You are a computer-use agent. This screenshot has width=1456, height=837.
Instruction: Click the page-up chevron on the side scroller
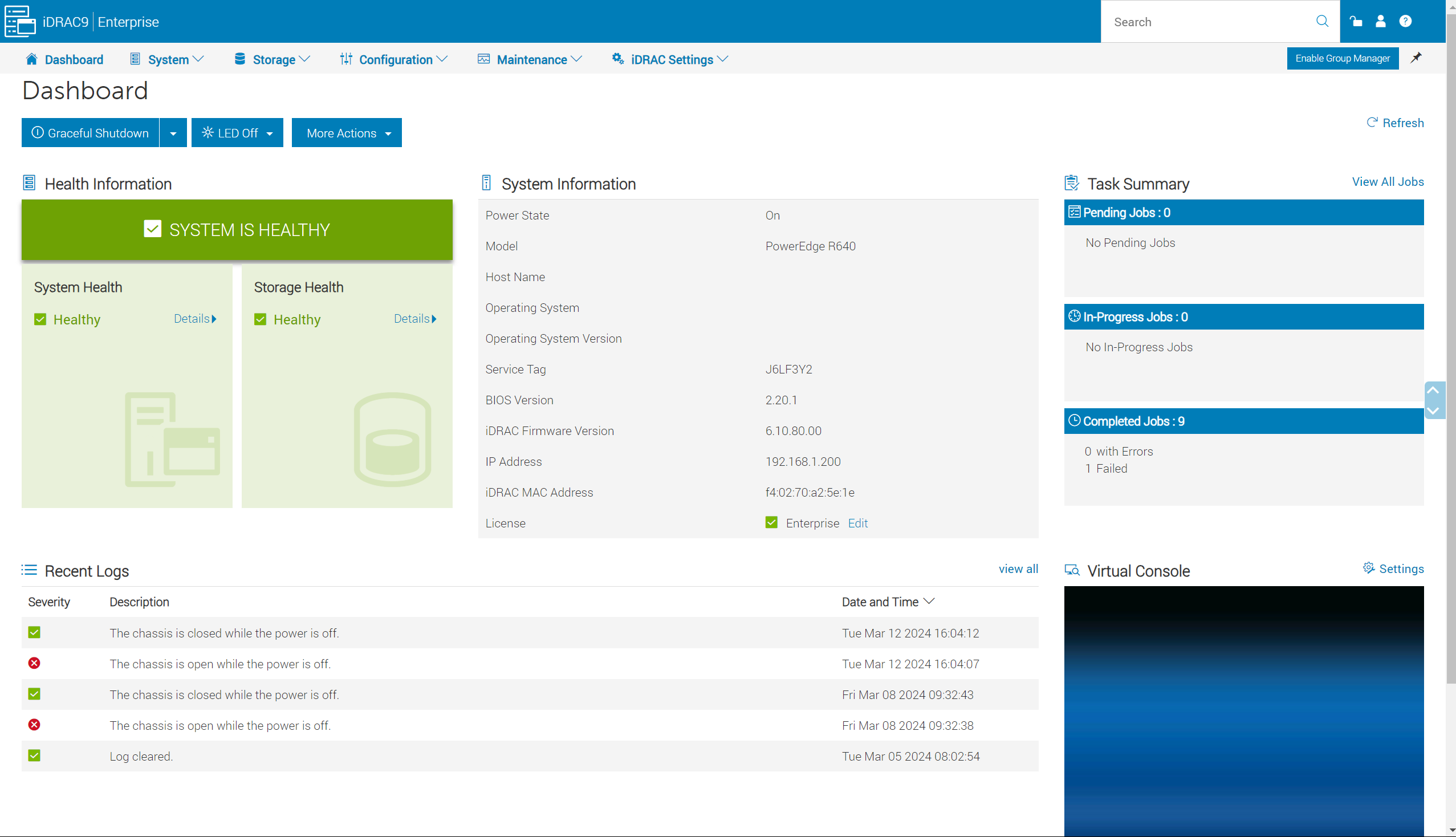pyautogui.click(x=1433, y=391)
